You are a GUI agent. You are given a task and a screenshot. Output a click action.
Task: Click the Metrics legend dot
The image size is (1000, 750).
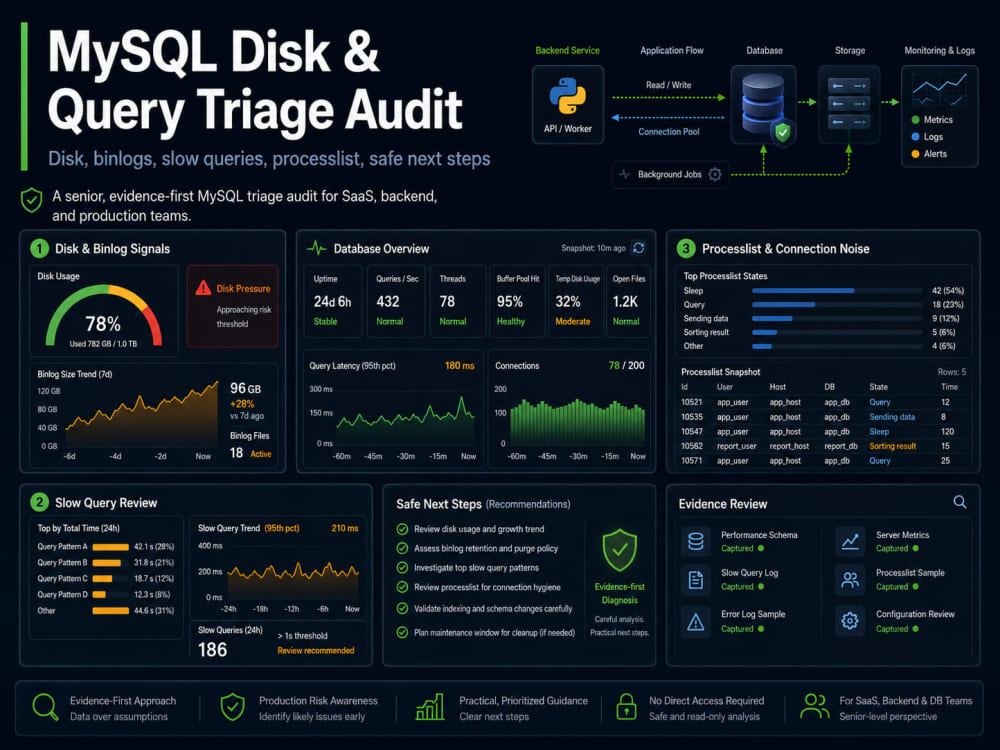915,119
